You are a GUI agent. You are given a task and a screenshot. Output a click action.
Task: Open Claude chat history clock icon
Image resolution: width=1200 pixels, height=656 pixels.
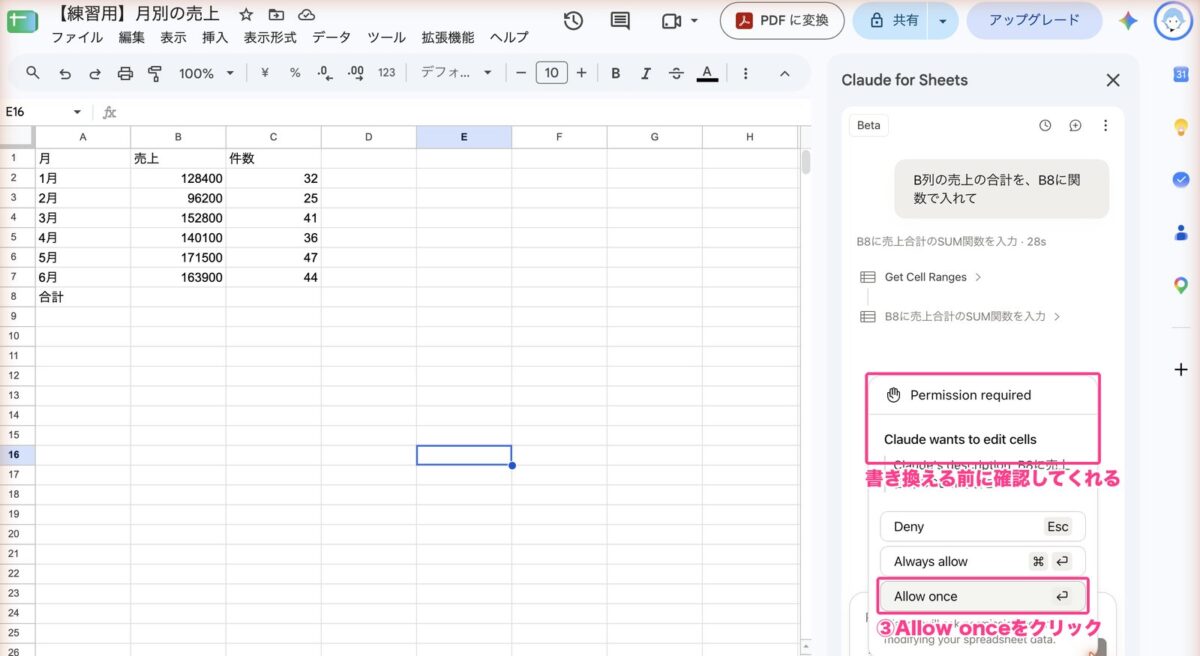pos(1045,126)
